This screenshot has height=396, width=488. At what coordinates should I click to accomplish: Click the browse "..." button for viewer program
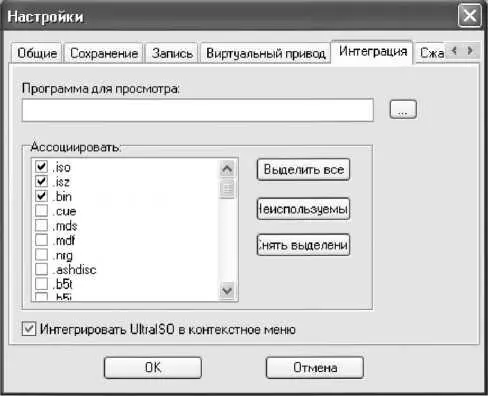[x=403, y=109]
